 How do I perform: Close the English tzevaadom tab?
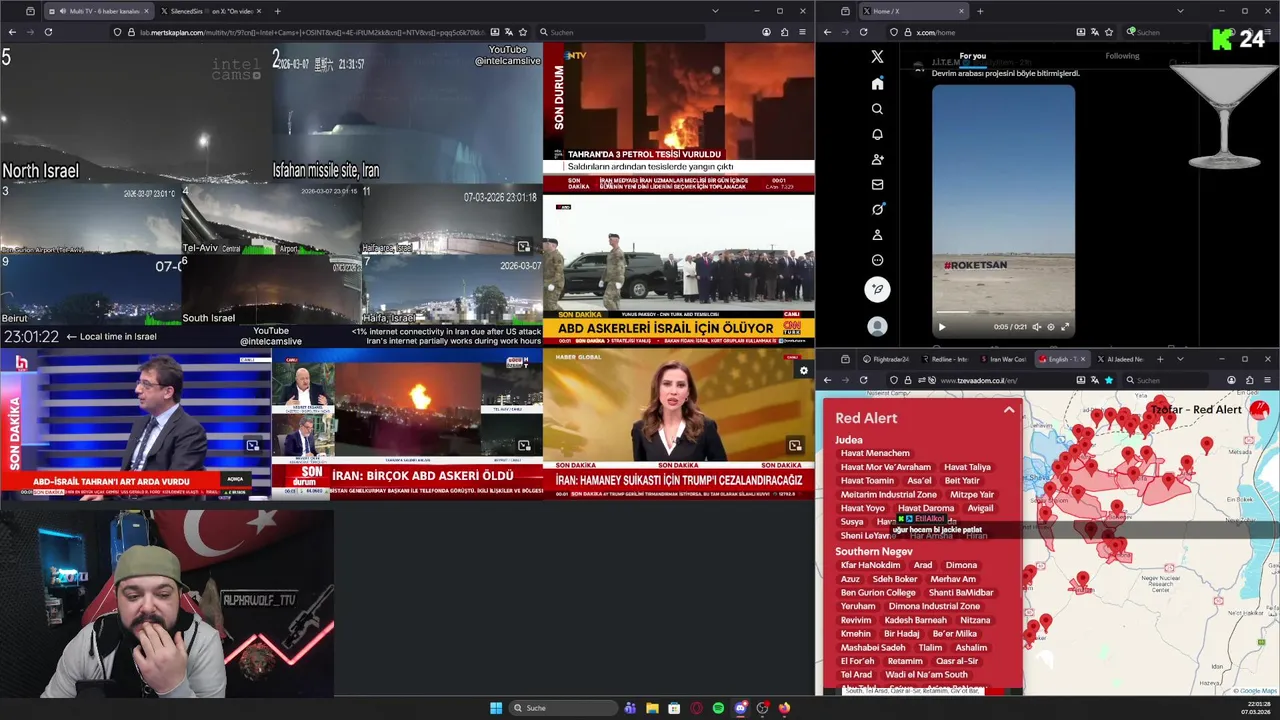click(x=1082, y=359)
